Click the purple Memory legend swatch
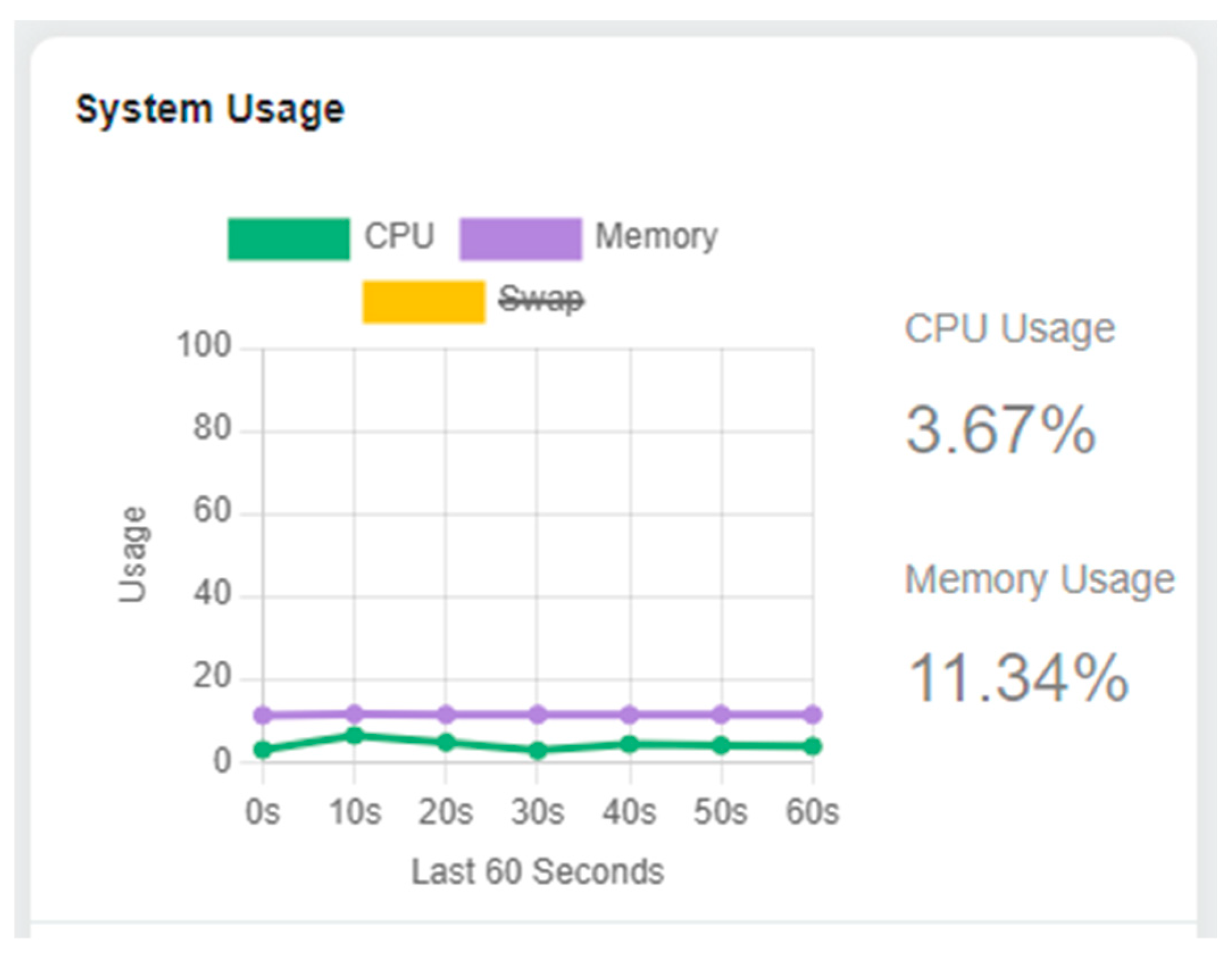 click(520, 239)
